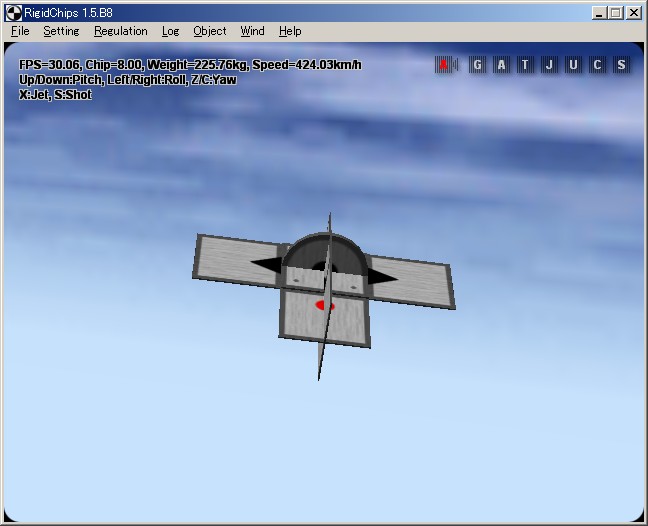The width and height of the screenshot is (648, 526).
Task: Toggle the J regulation indicator
Action: point(549,65)
